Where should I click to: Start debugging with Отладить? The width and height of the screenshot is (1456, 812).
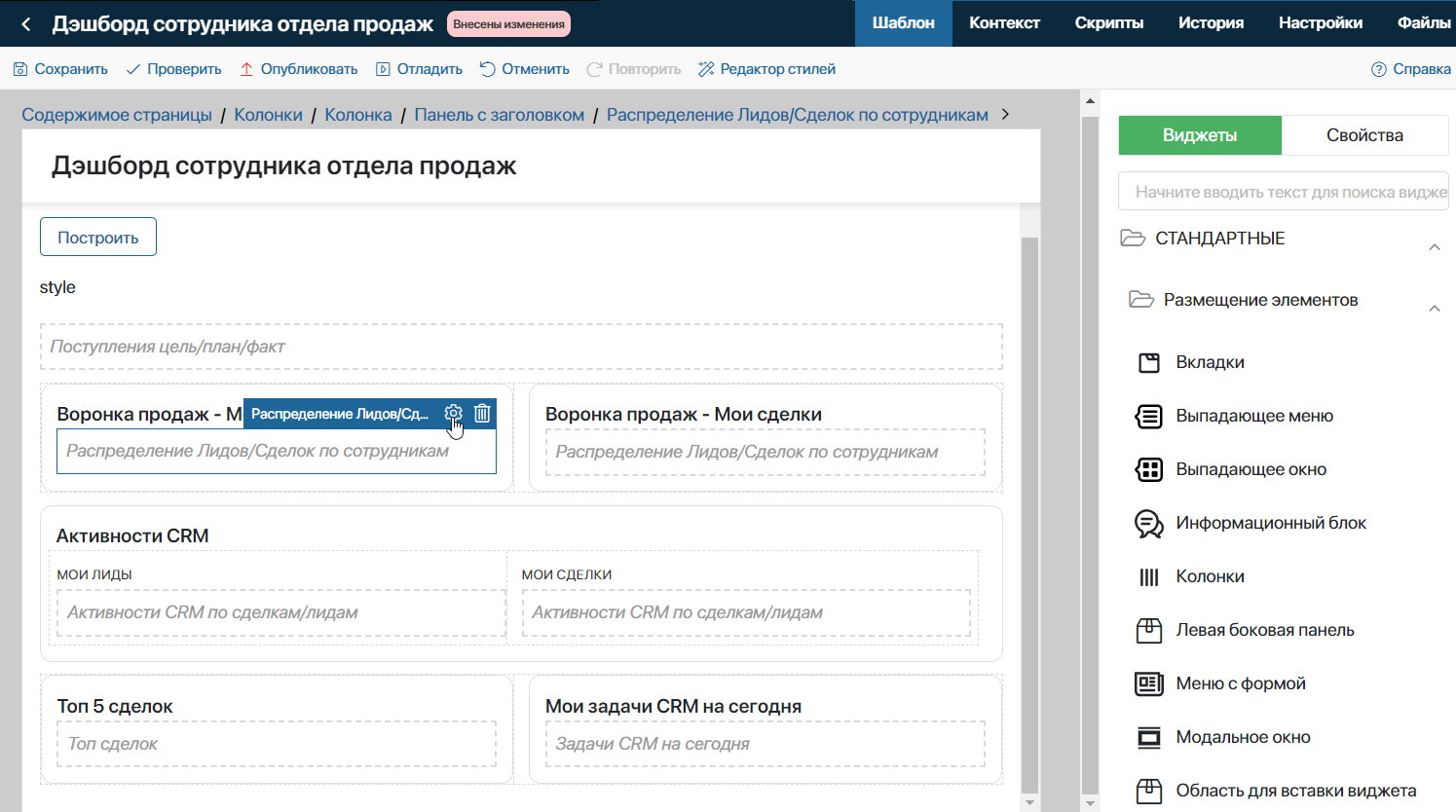coord(419,69)
